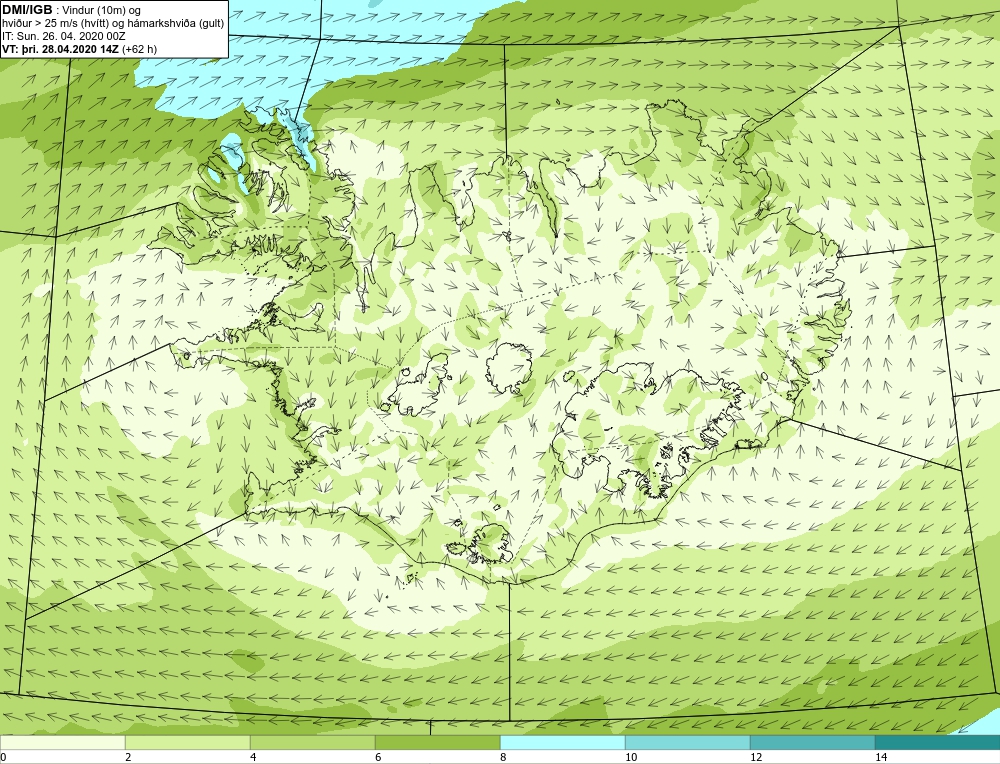
Task: Click the 14+ m/s dark teal legend swatch
Action: [x=938, y=742]
